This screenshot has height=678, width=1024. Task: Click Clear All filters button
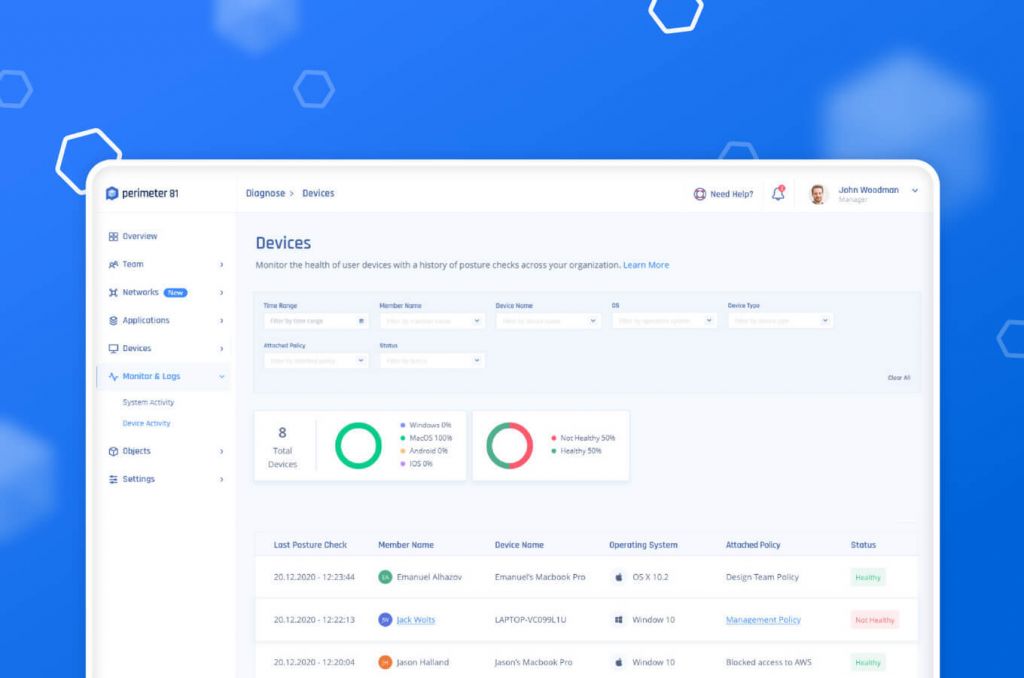point(898,378)
